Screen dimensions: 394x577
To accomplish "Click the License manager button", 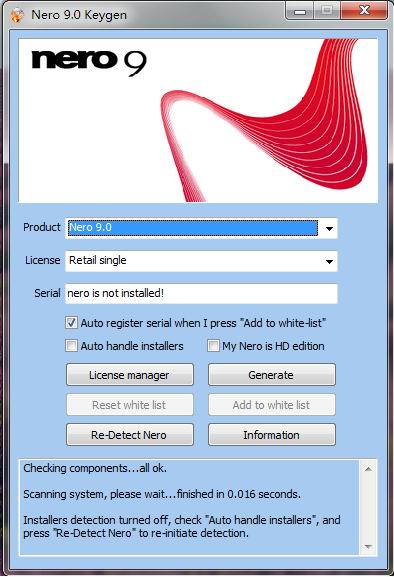I will tap(130, 375).
